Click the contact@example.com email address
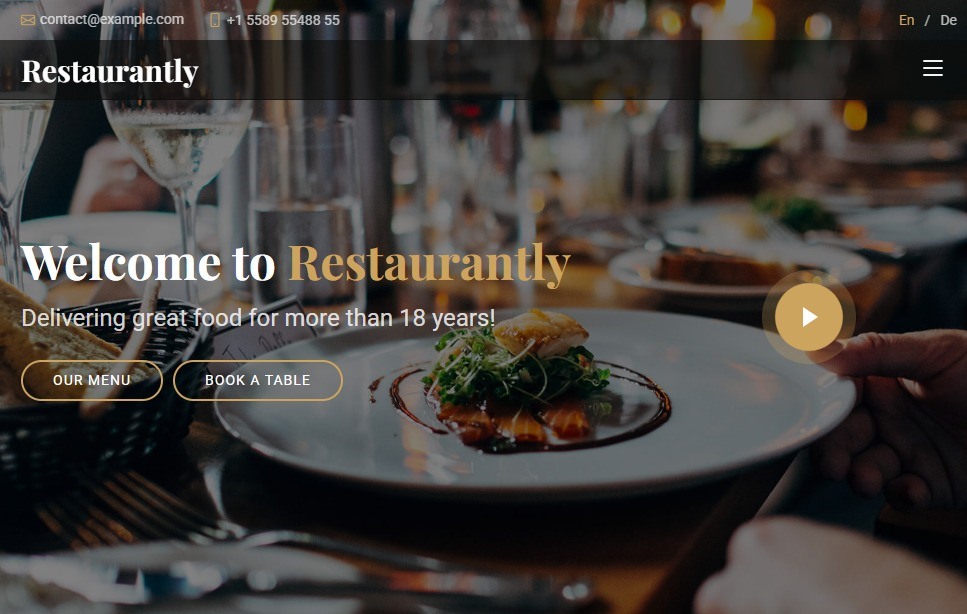The width and height of the screenshot is (967, 614). coord(112,20)
